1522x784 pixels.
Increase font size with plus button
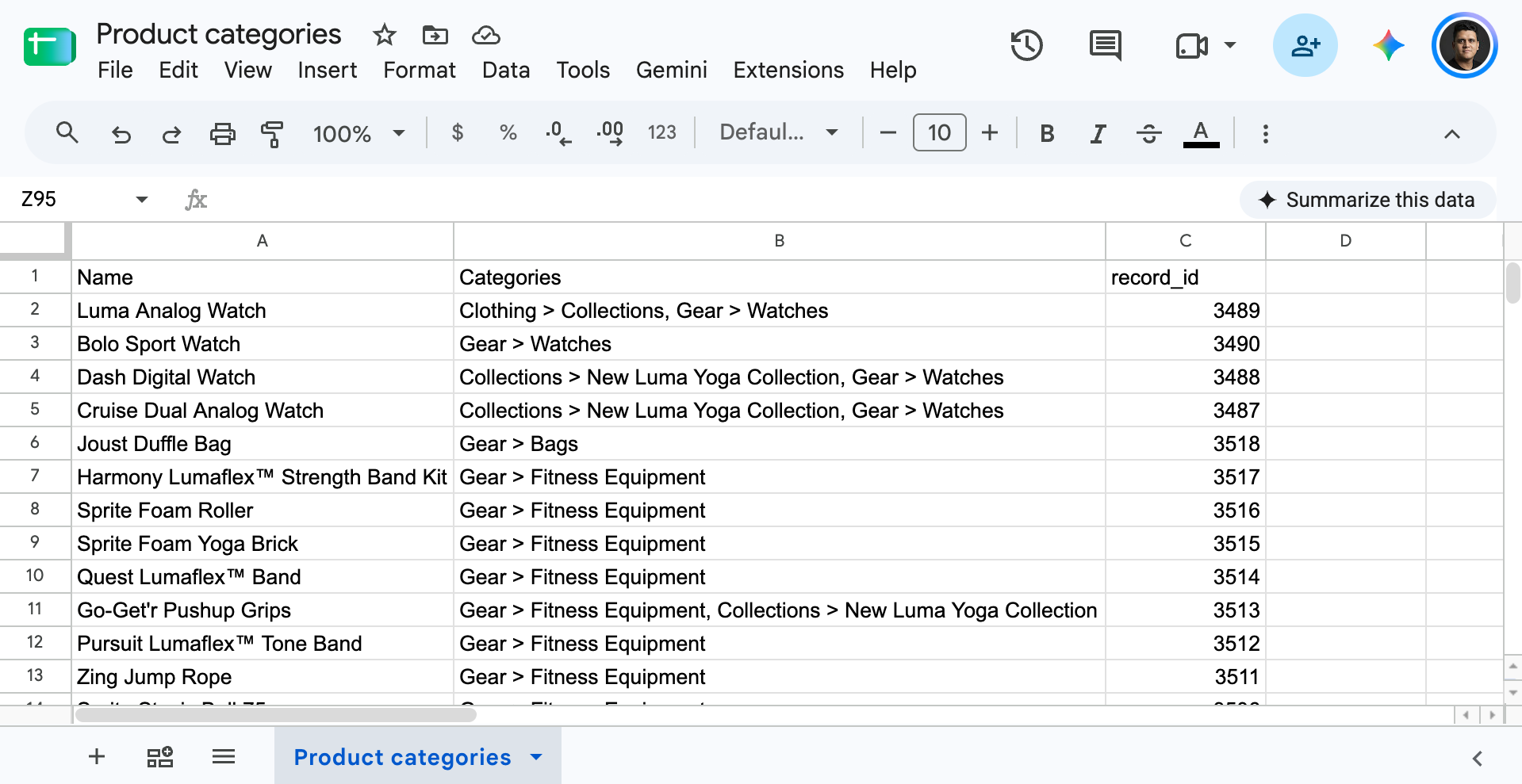(x=990, y=133)
